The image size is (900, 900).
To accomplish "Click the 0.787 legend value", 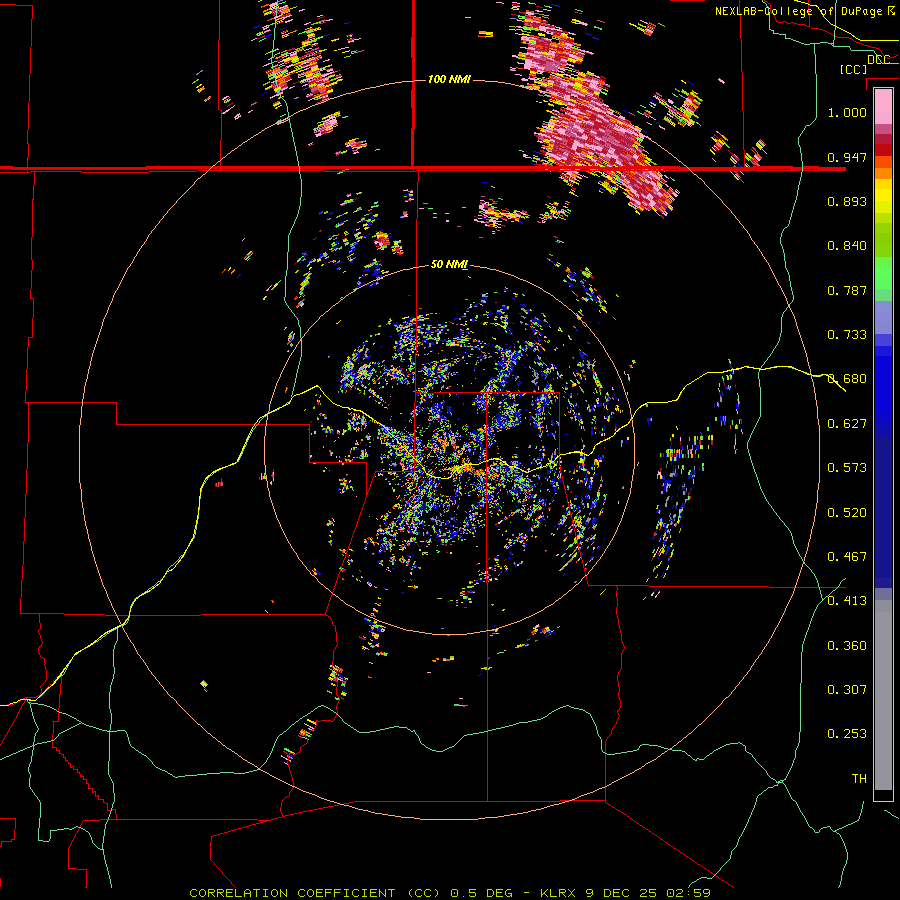I will 847,290.
